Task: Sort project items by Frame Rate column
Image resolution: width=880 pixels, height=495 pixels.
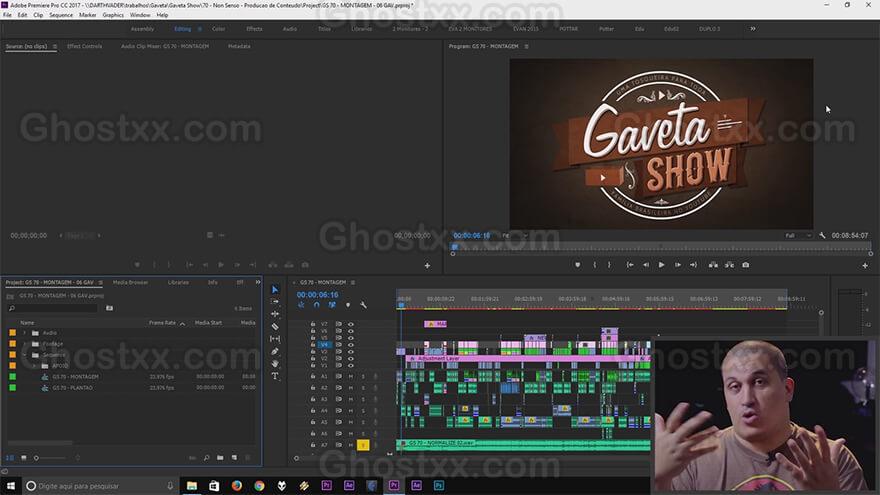Action: click(x=162, y=323)
